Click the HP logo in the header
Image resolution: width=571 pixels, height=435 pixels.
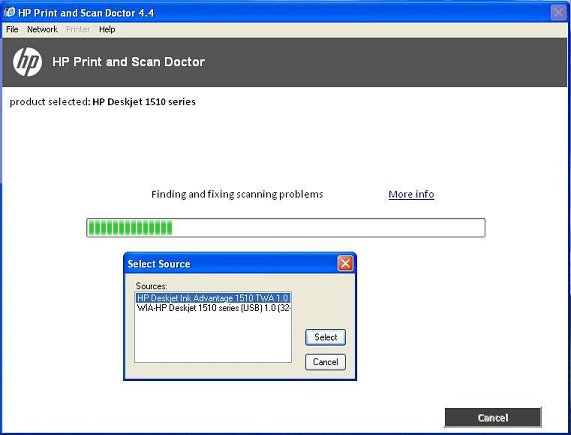(x=27, y=62)
